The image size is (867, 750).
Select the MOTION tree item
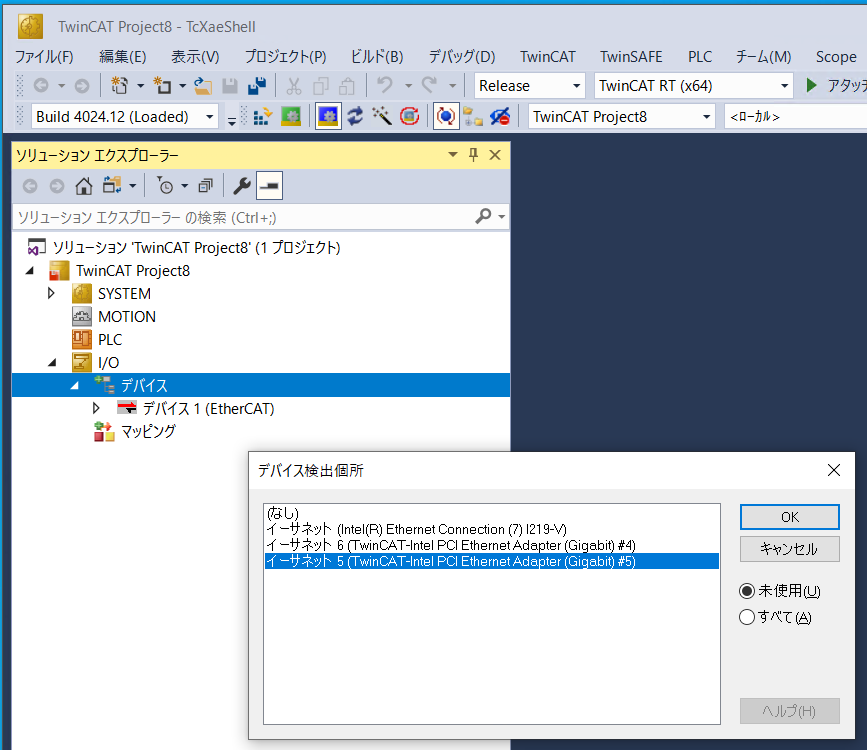(x=127, y=316)
